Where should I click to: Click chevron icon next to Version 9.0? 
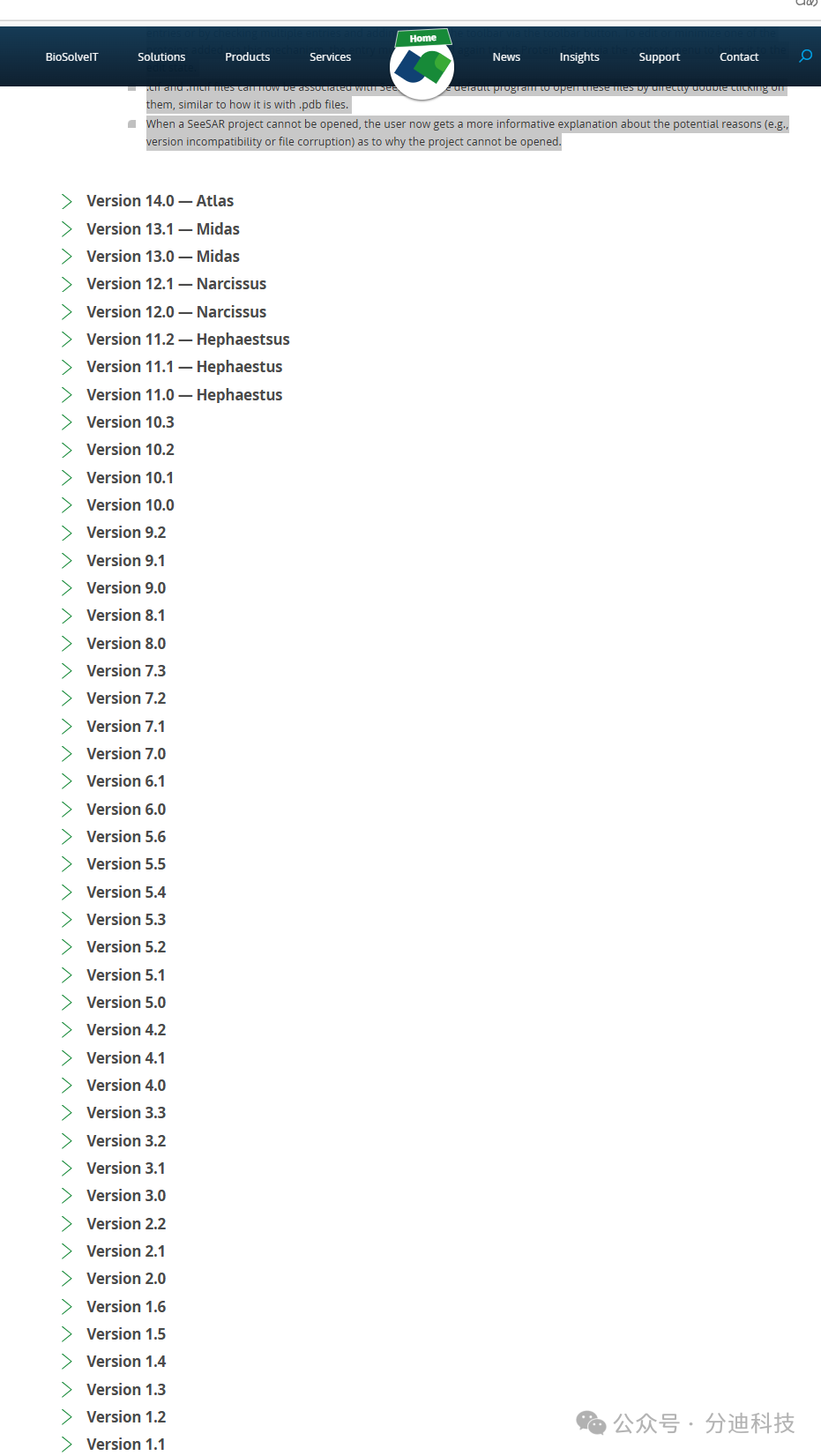tap(67, 588)
